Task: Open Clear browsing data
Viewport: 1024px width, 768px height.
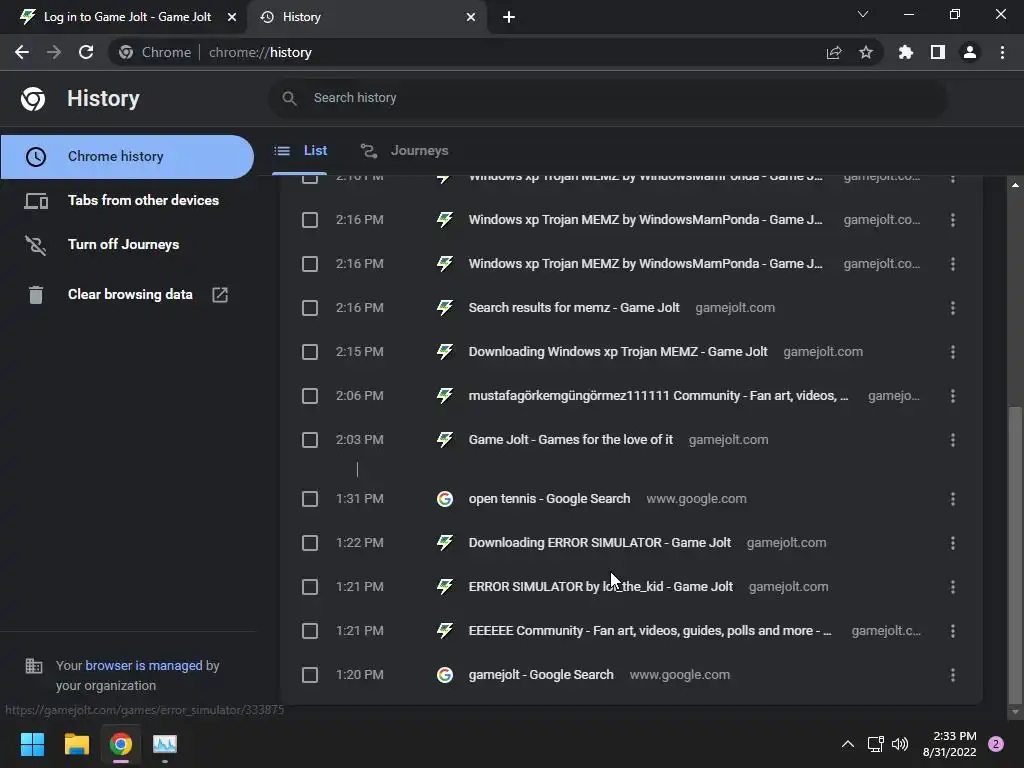Action: coord(127,295)
